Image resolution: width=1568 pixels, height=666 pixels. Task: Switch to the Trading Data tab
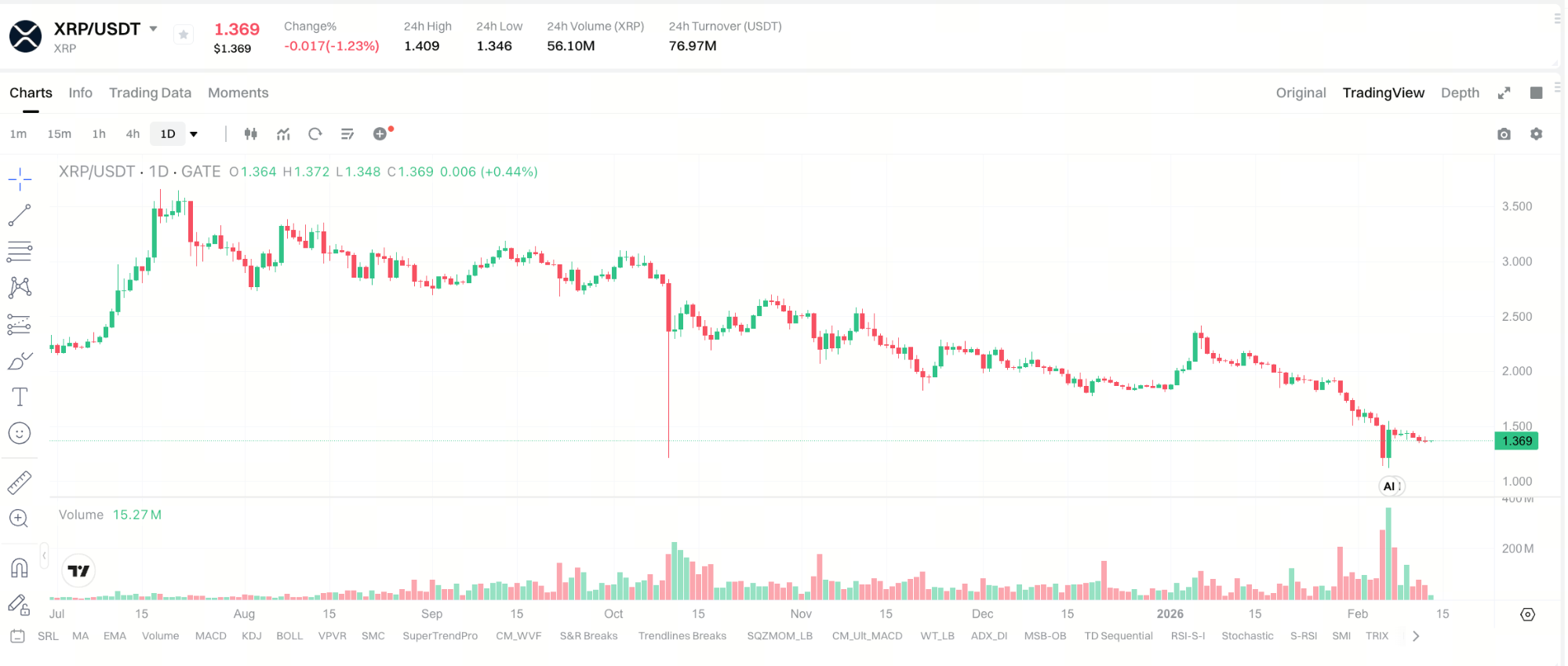point(150,93)
